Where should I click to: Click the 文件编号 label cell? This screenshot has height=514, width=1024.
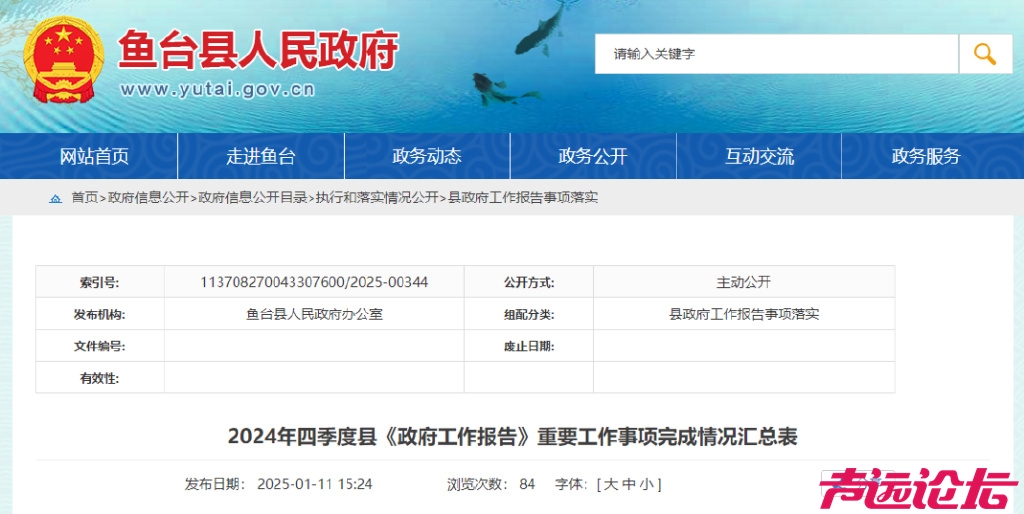(x=100, y=346)
